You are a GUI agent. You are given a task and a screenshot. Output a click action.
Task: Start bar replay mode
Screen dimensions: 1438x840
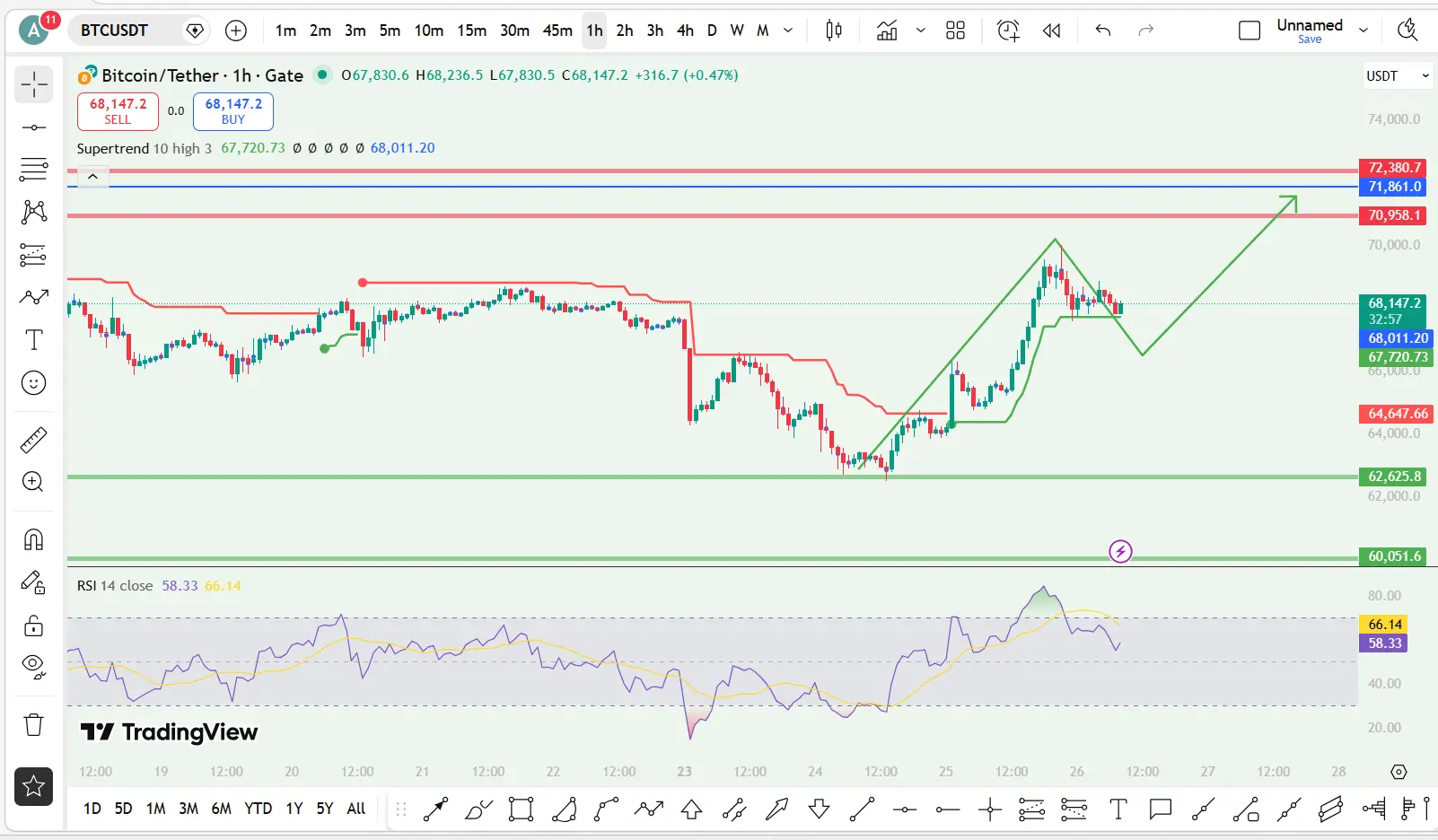[x=1051, y=31]
